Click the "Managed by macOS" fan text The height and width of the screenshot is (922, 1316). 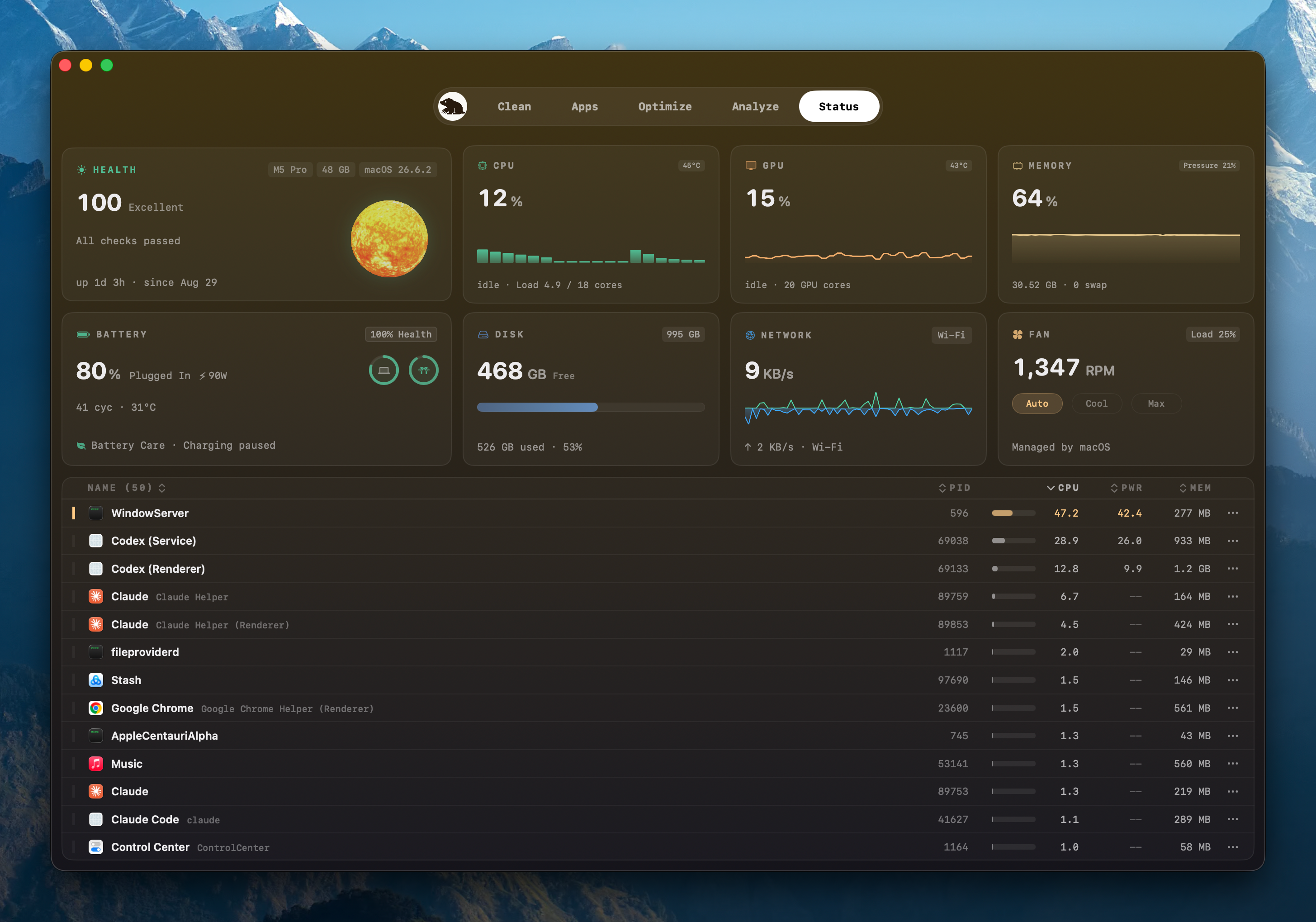tap(1061, 447)
